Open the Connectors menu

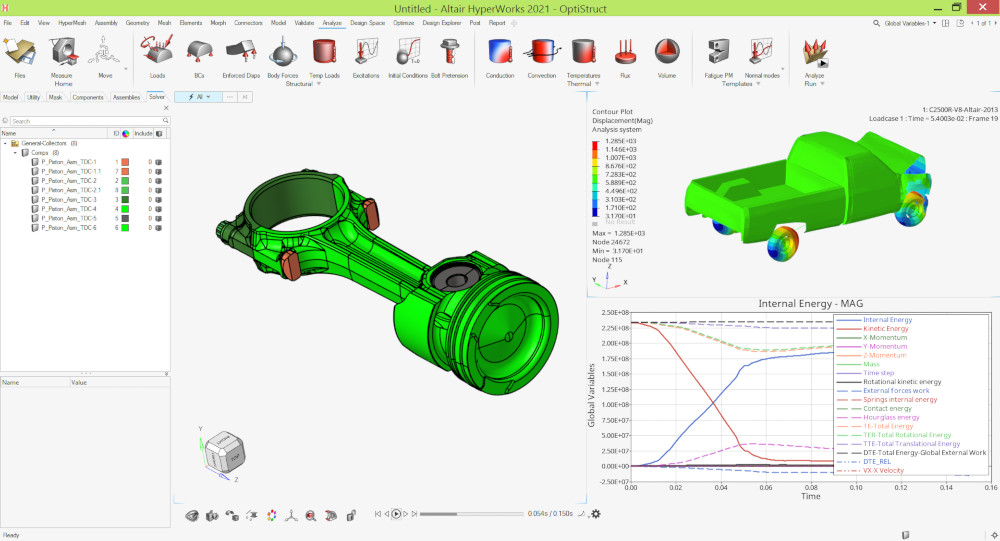pyautogui.click(x=248, y=23)
